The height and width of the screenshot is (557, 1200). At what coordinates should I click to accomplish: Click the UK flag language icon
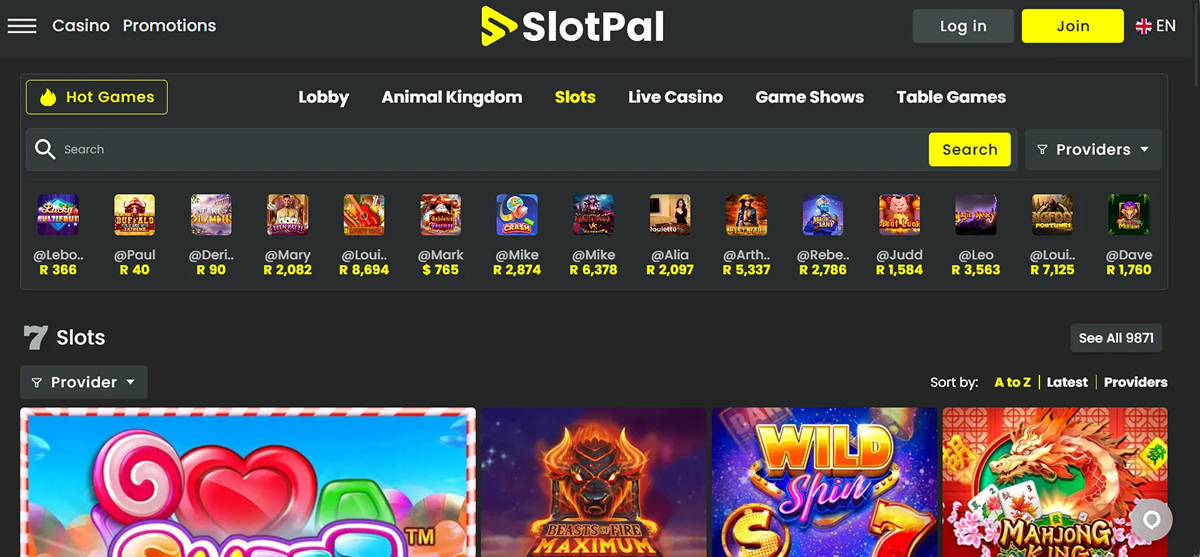click(x=1144, y=27)
